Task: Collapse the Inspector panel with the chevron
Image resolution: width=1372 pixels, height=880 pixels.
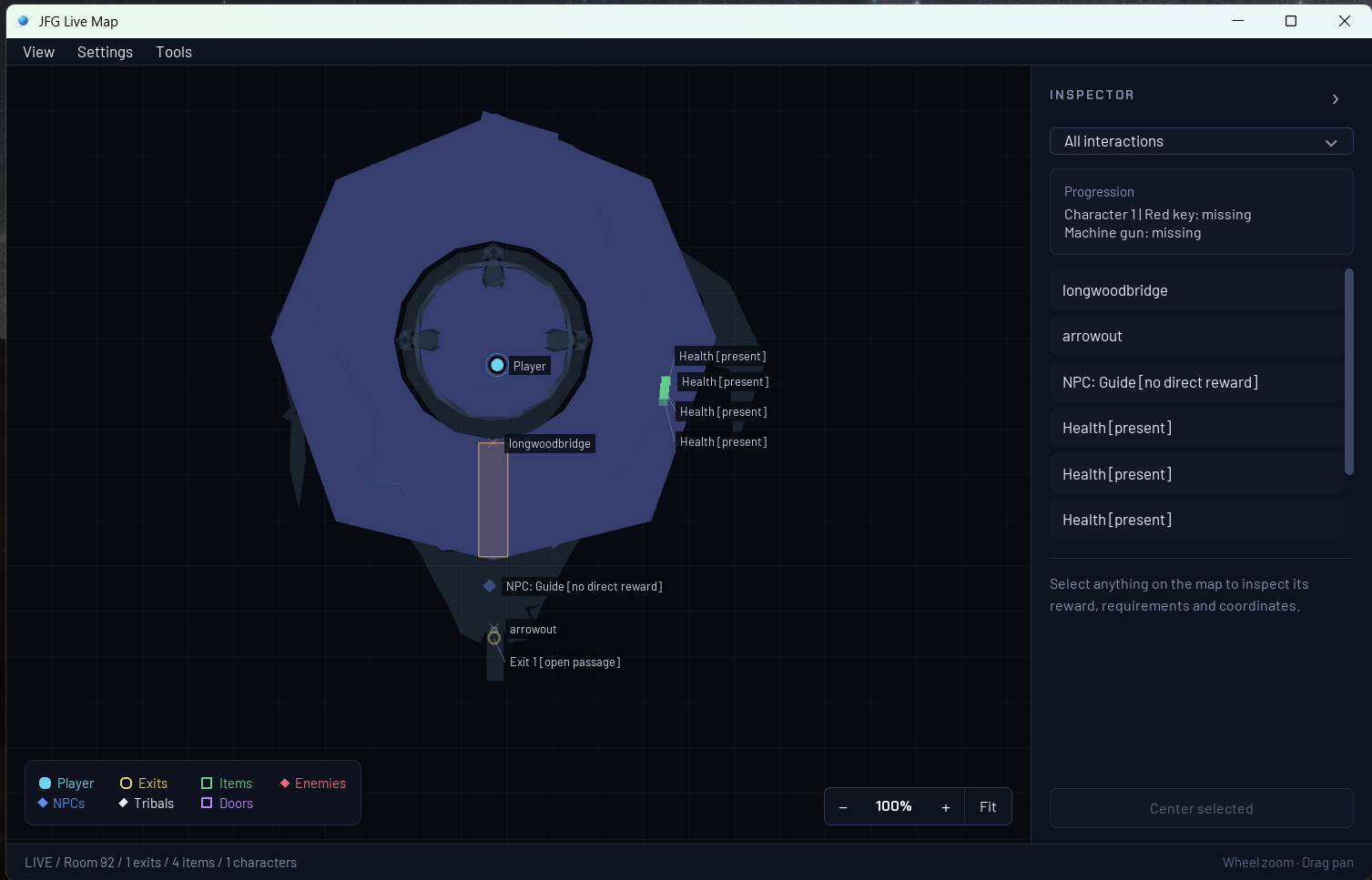Action: tap(1336, 98)
